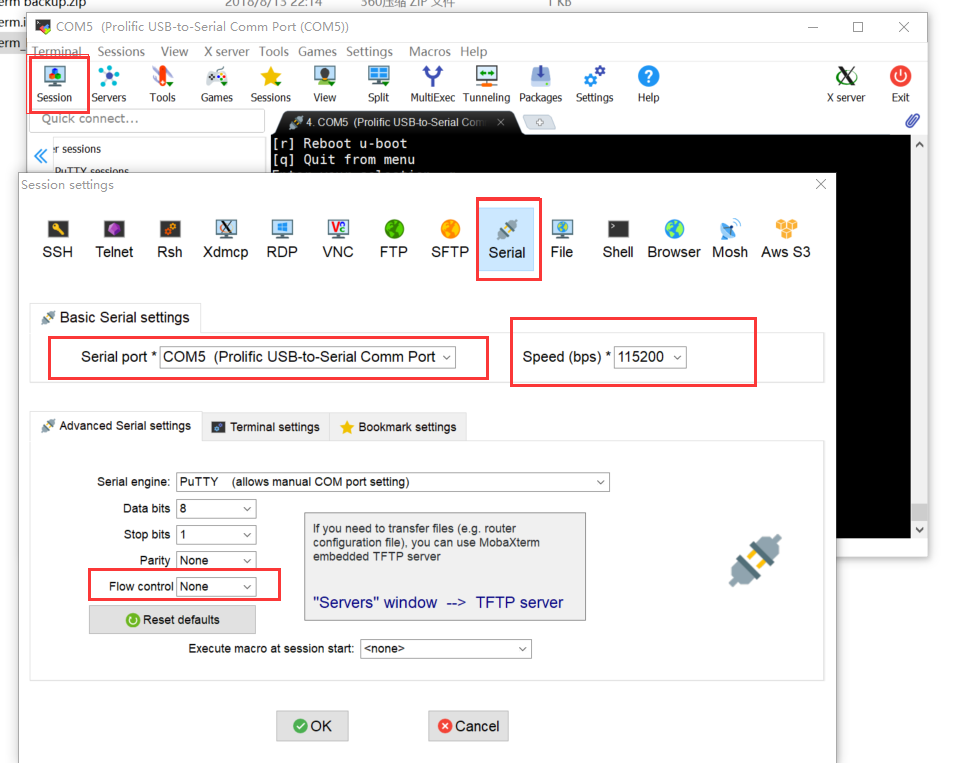Choose the Rsh session type
This screenshot has width=956, height=763.
coord(169,239)
